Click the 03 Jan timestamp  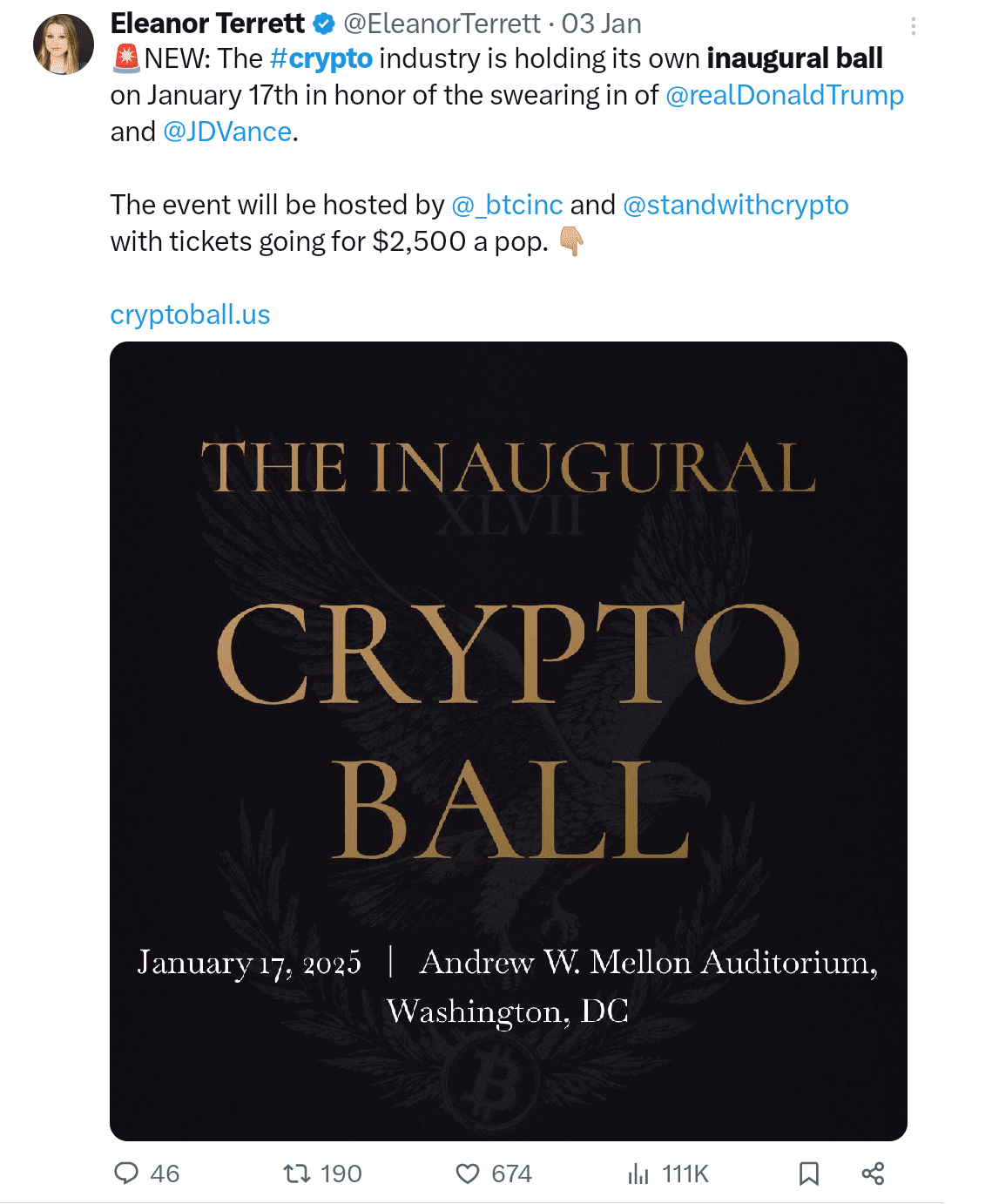pos(601,24)
